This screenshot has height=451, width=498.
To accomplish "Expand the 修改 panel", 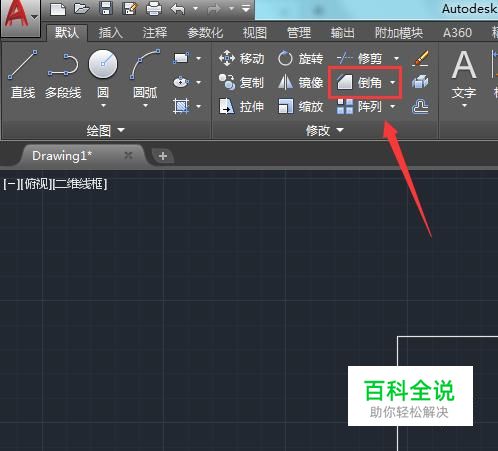I will 325,130.
